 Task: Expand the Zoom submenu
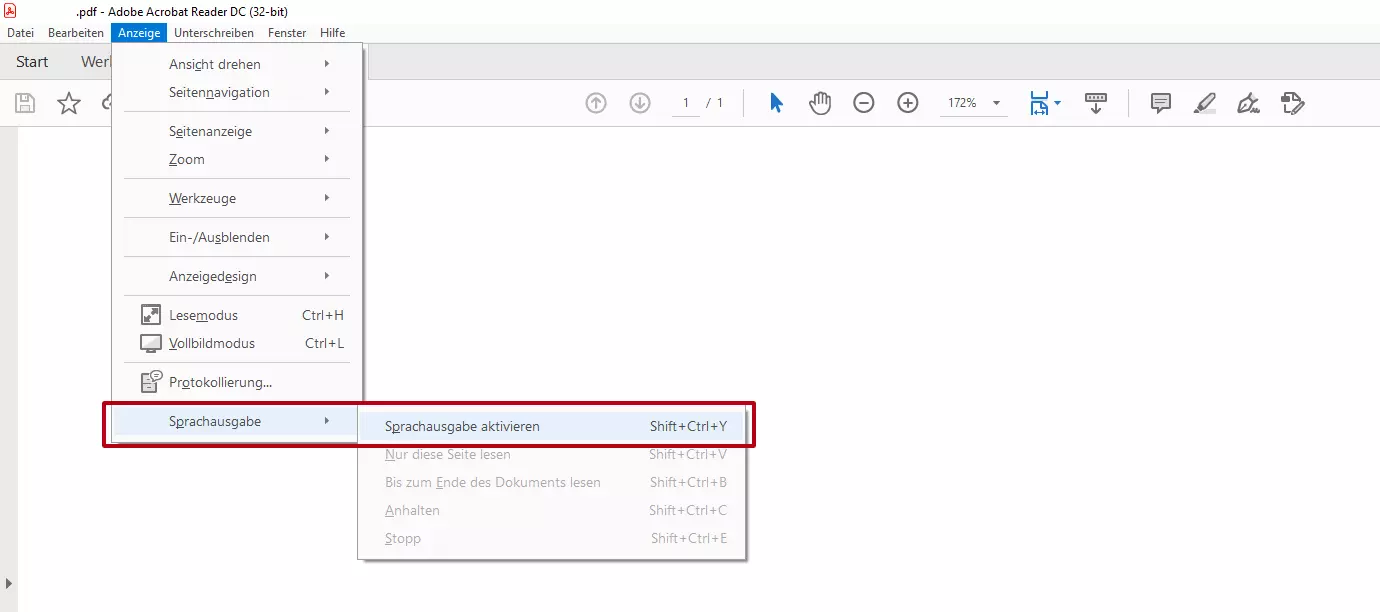coord(237,159)
